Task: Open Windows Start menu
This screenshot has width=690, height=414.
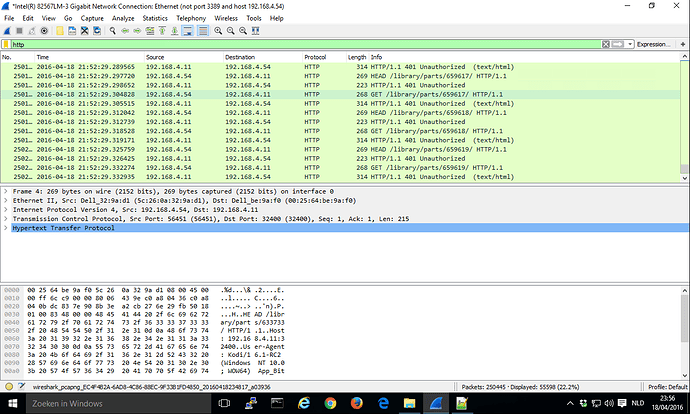Action: click(12, 403)
